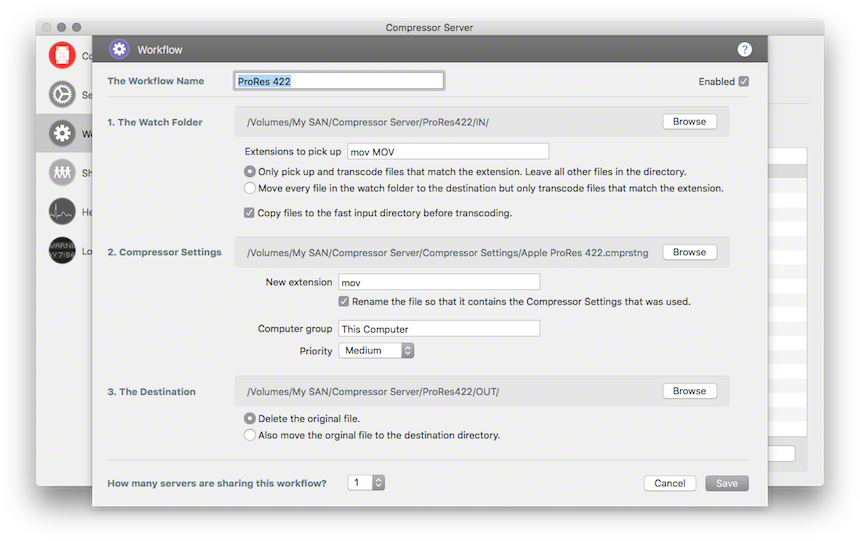
Task: Select 'Move every file in the watch folder' option
Action: (250, 188)
